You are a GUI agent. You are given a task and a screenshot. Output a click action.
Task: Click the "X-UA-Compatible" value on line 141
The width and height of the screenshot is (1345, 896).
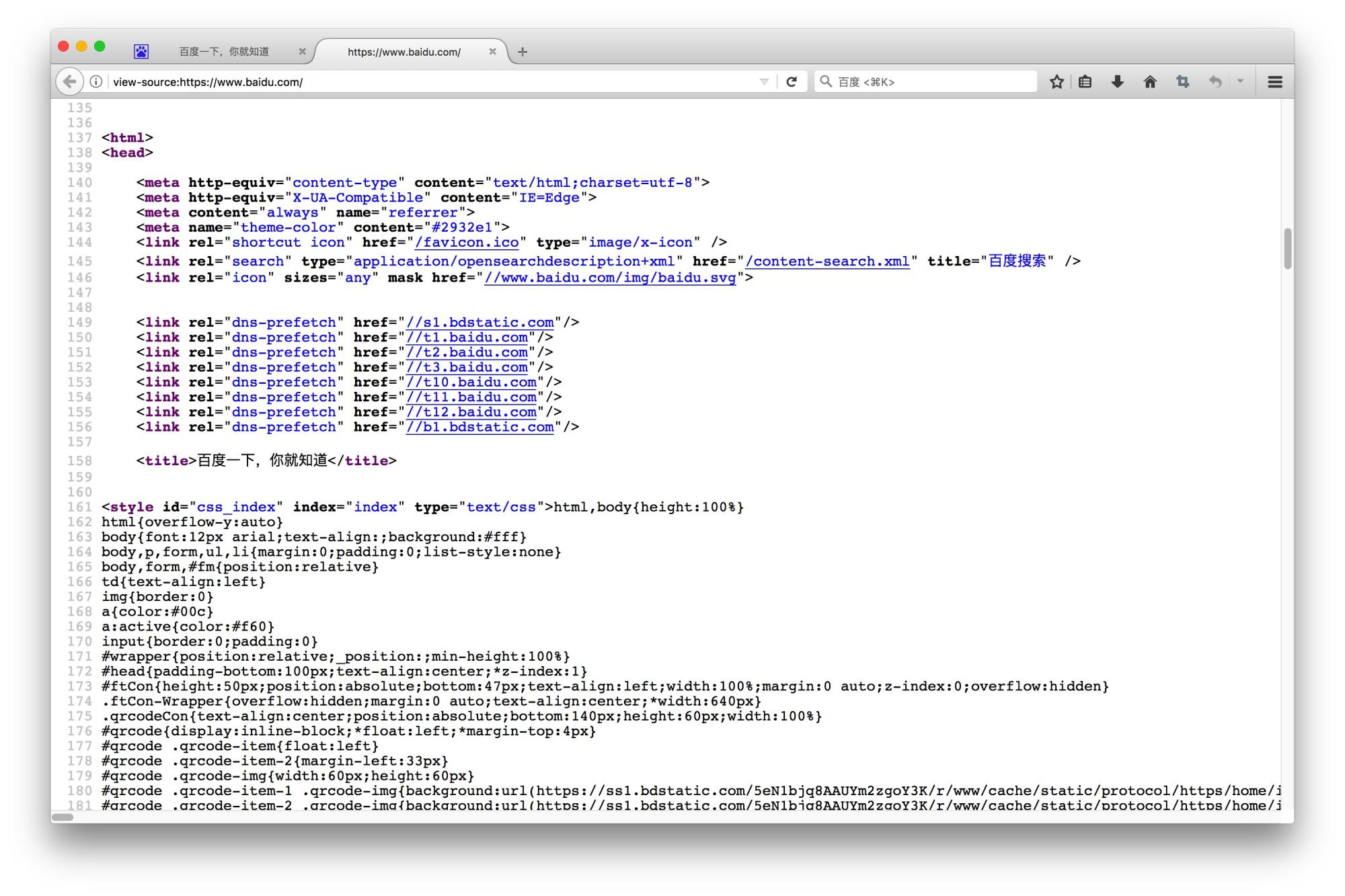[357, 198]
